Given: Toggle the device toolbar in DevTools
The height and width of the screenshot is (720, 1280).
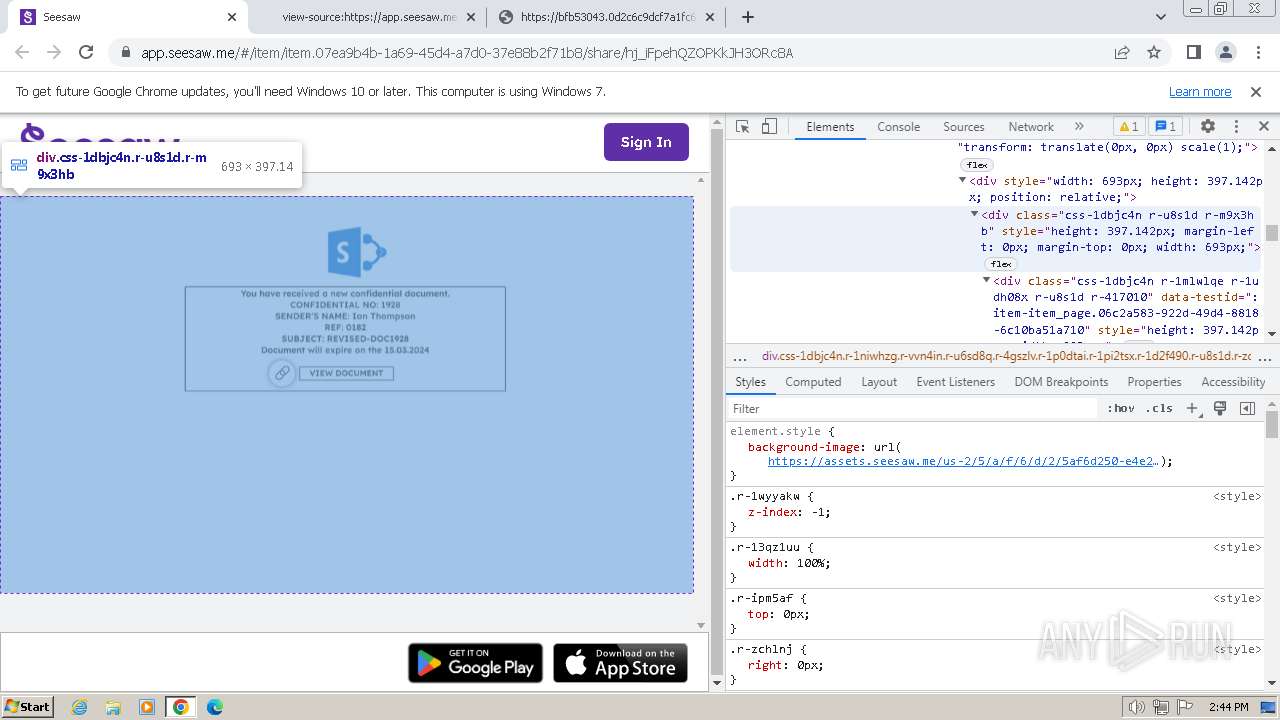Looking at the screenshot, I should (769, 127).
